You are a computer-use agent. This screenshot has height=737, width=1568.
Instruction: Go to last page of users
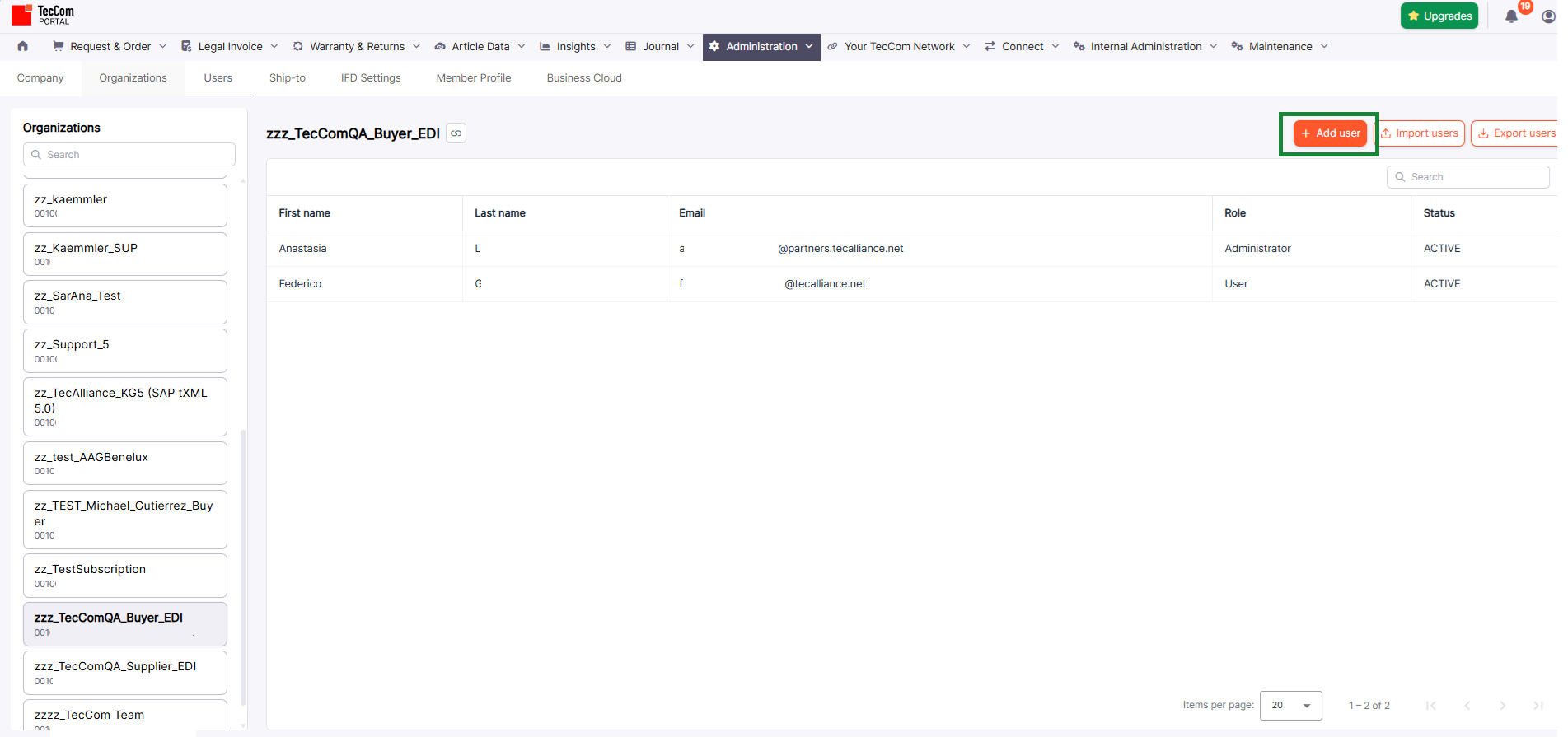(x=1538, y=706)
